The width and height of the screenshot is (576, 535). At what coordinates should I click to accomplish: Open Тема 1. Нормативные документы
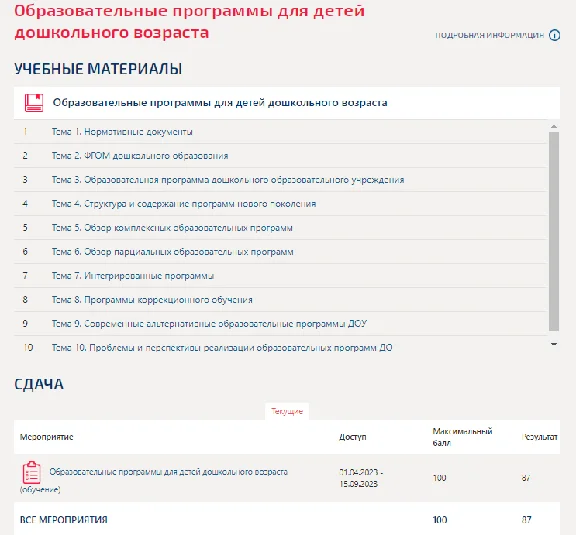point(122,132)
